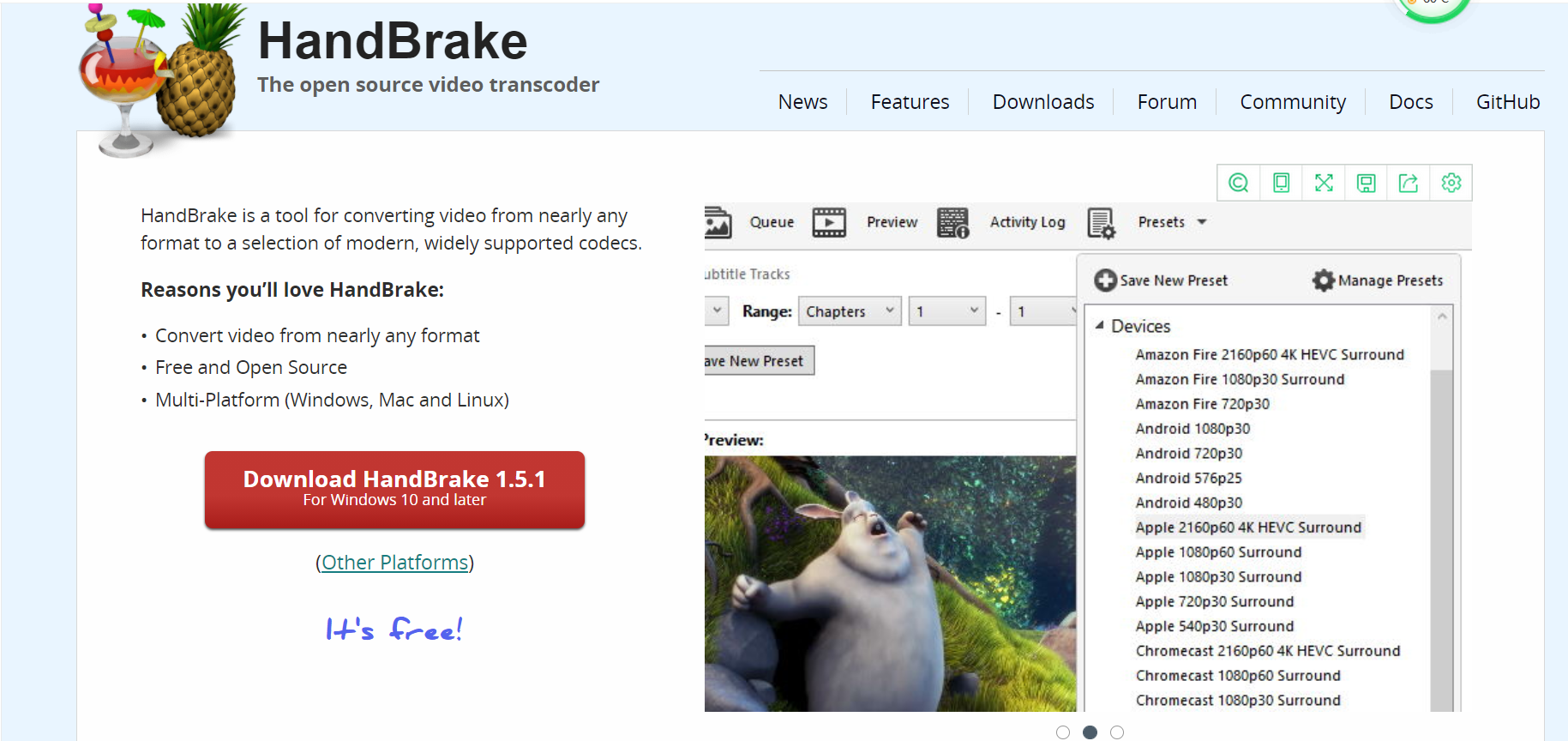The image size is (1568, 741).
Task: Click "The open source video transcoder" tagline
Action: (428, 85)
